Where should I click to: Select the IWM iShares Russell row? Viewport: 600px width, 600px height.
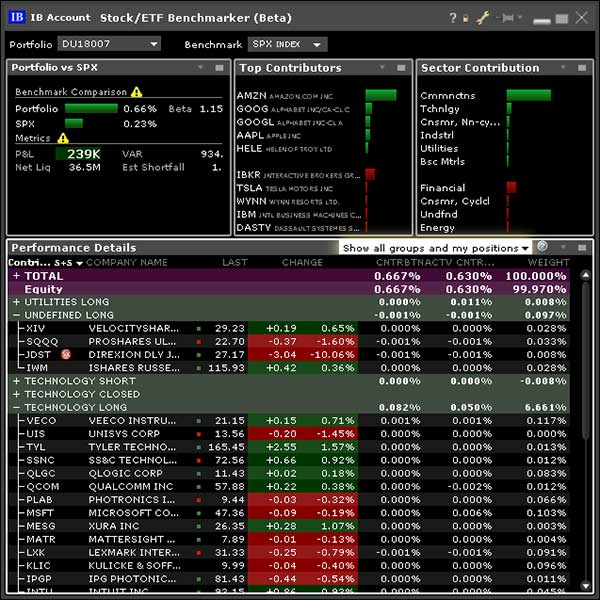(289, 368)
